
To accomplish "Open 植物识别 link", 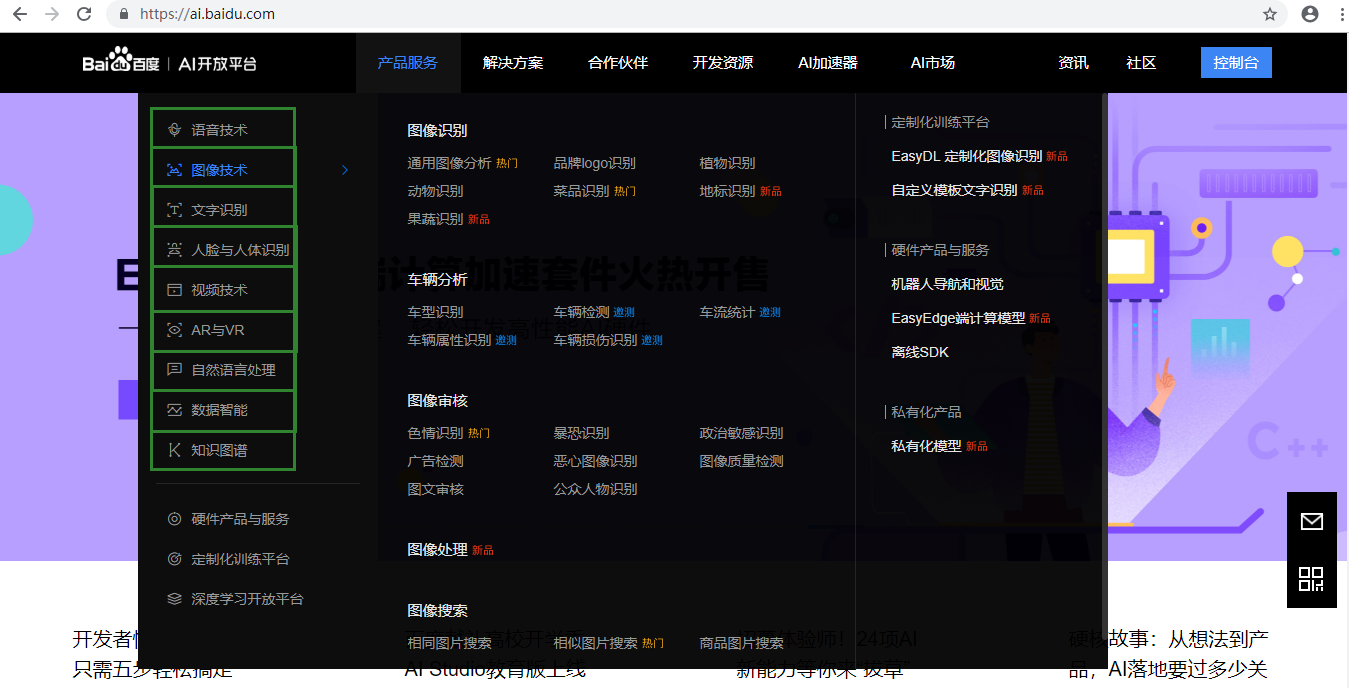I will click(727, 163).
